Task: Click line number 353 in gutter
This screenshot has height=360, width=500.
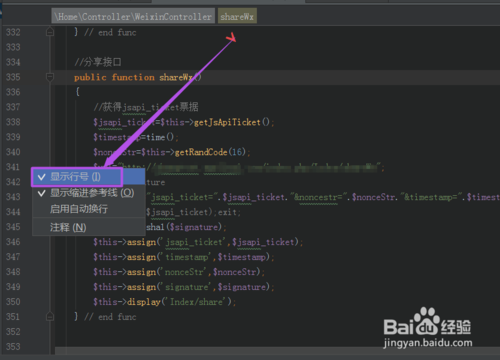Action: [x=13, y=347]
